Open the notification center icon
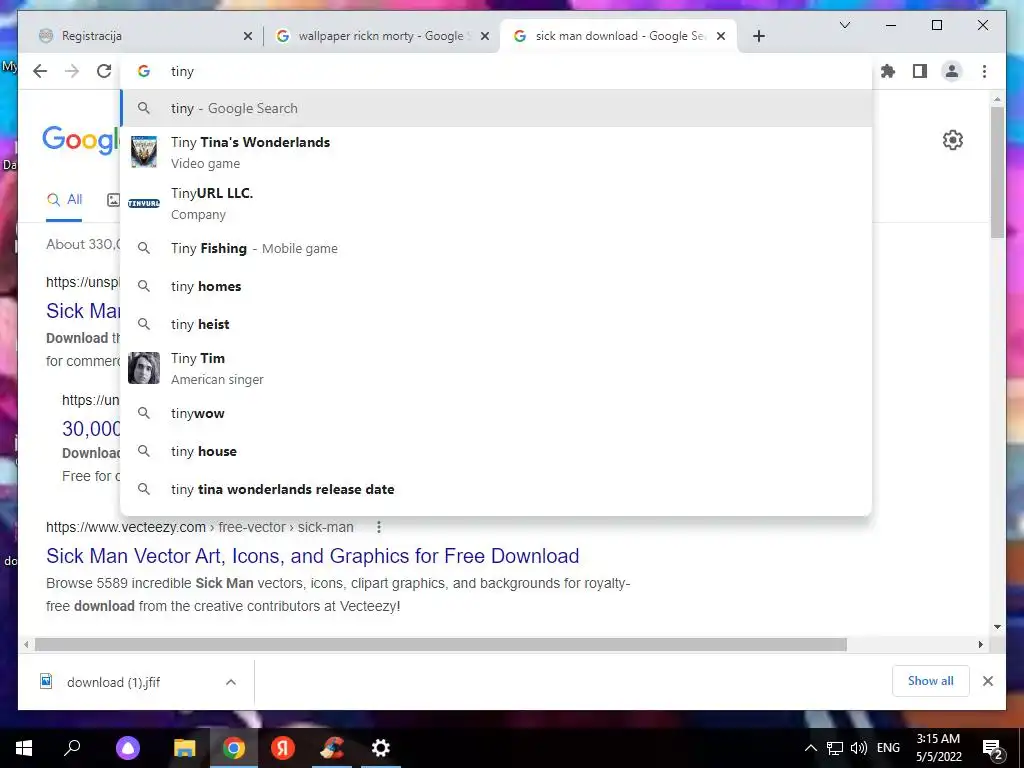This screenshot has width=1024, height=768. 992,748
